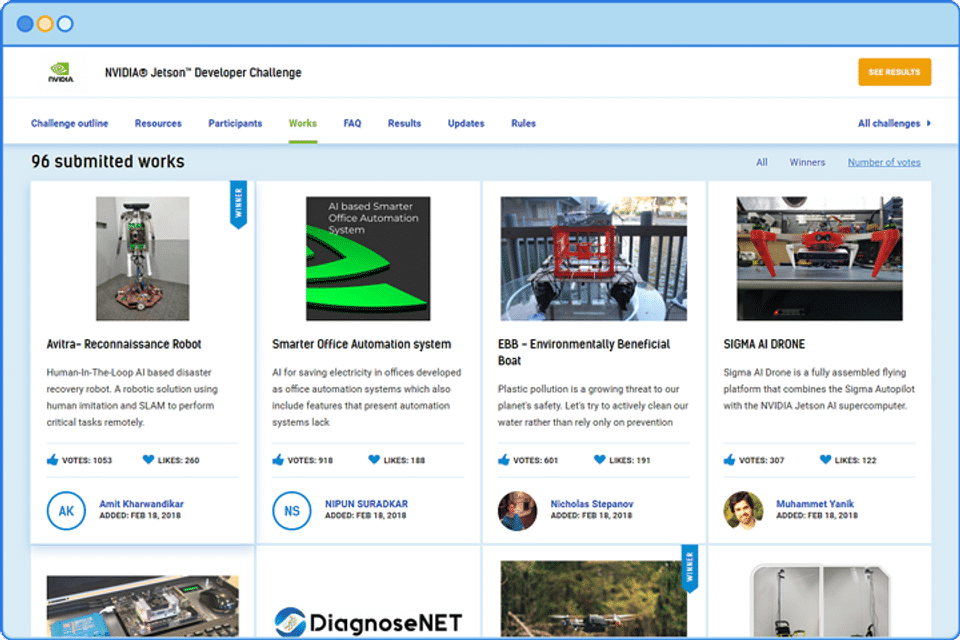The height and width of the screenshot is (640, 960).
Task: Open SIGMA AI DRONE title
Action: click(x=764, y=344)
